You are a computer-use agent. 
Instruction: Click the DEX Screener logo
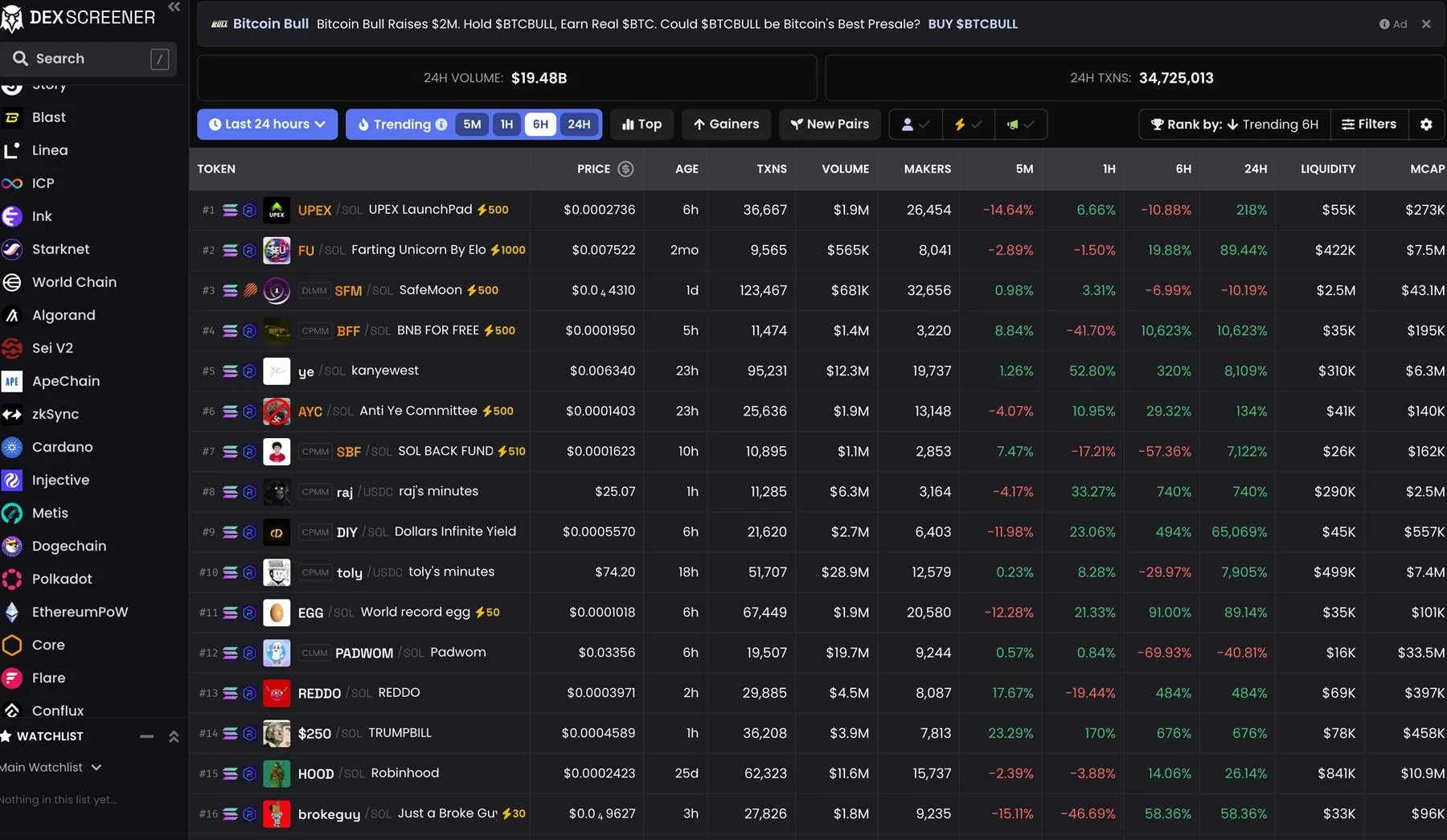tap(78, 18)
